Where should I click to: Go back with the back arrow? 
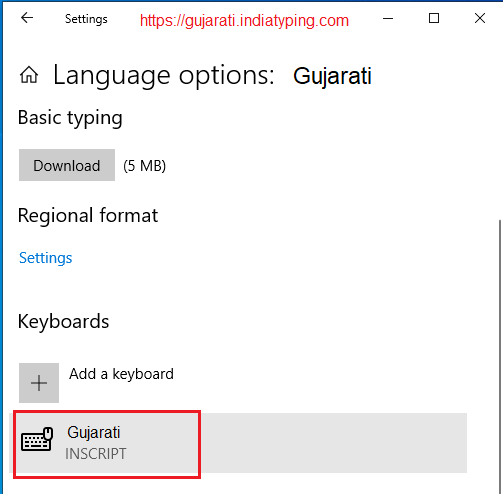[27, 18]
